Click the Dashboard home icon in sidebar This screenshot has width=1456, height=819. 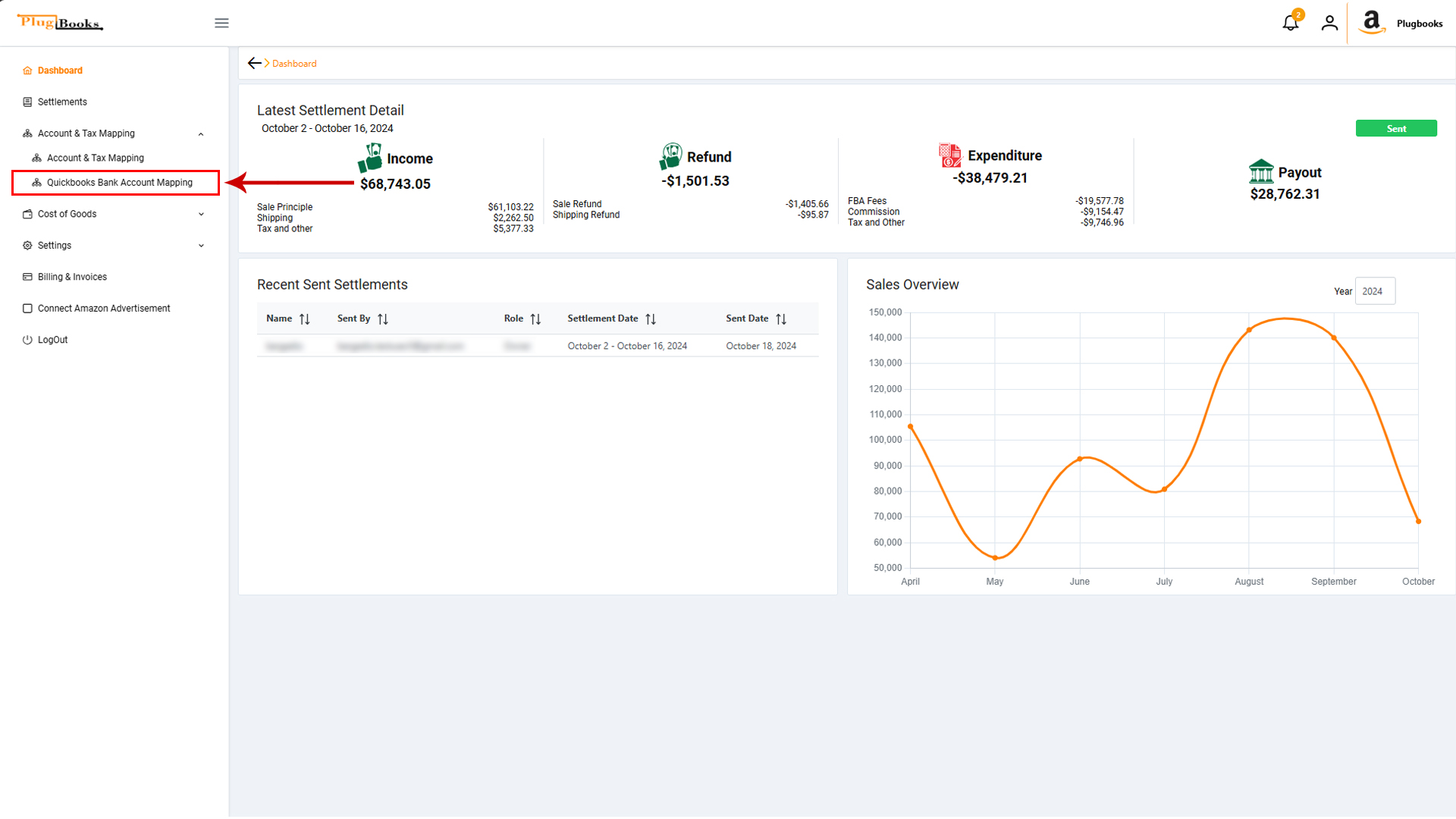27,71
